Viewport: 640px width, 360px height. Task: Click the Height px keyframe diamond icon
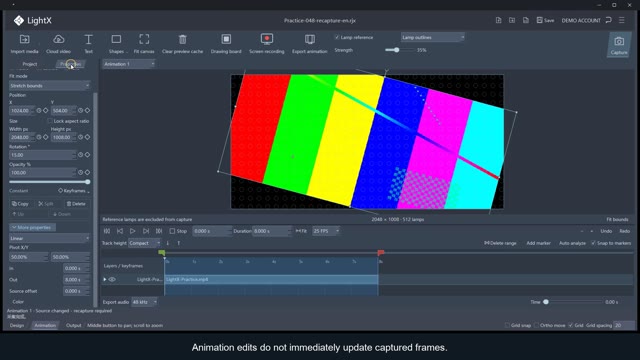tap(87, 137)
